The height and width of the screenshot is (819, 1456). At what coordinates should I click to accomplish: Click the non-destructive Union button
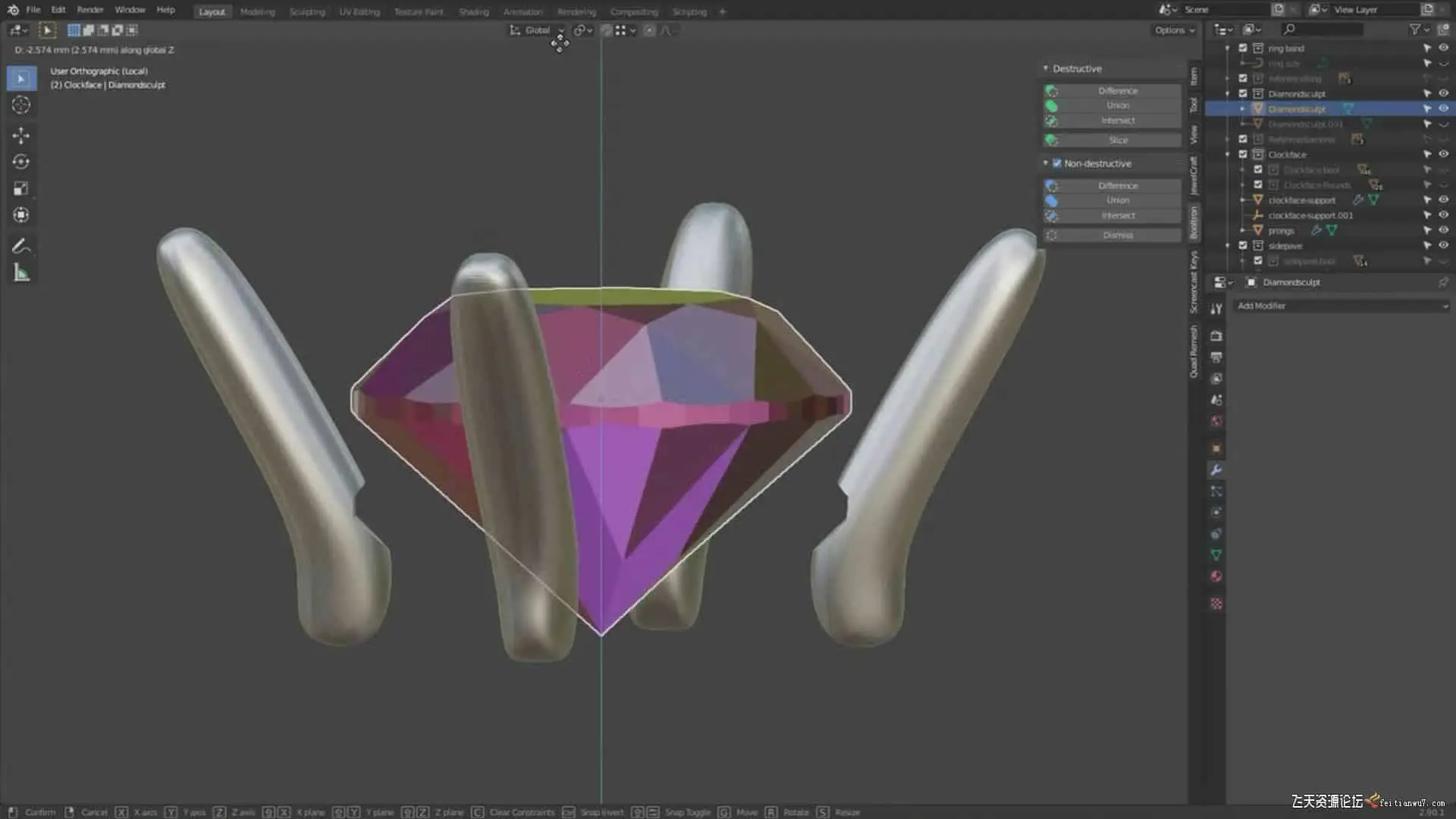[x=1118, y=201]
